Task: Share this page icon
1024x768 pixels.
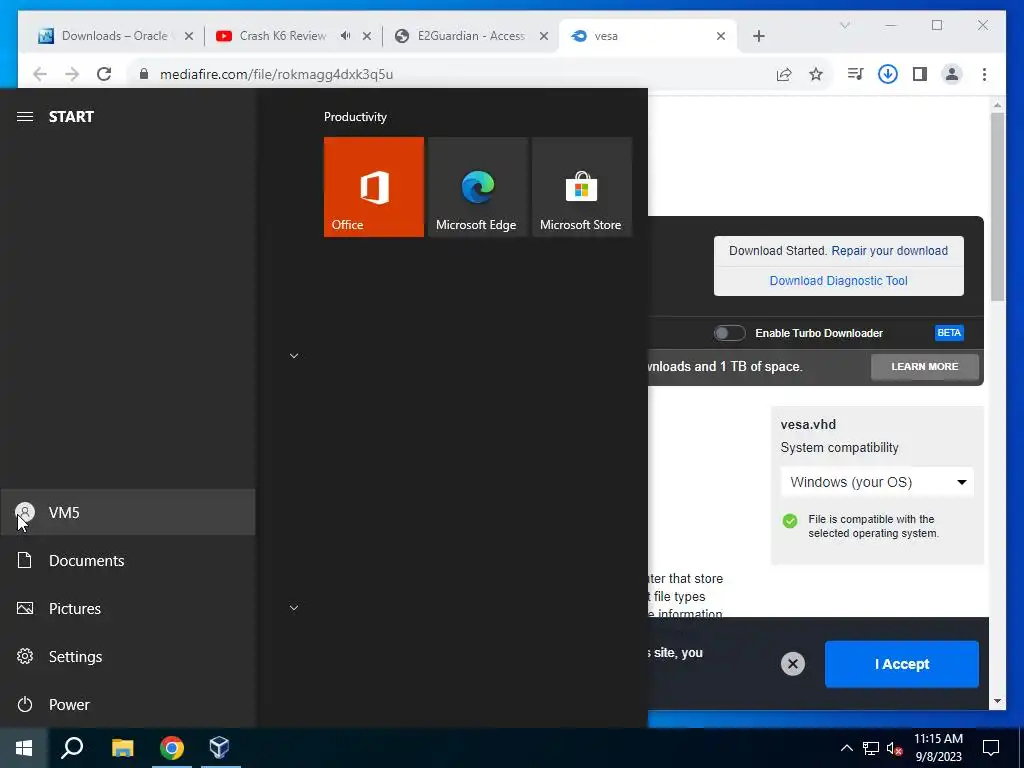Action: [784, 74]
